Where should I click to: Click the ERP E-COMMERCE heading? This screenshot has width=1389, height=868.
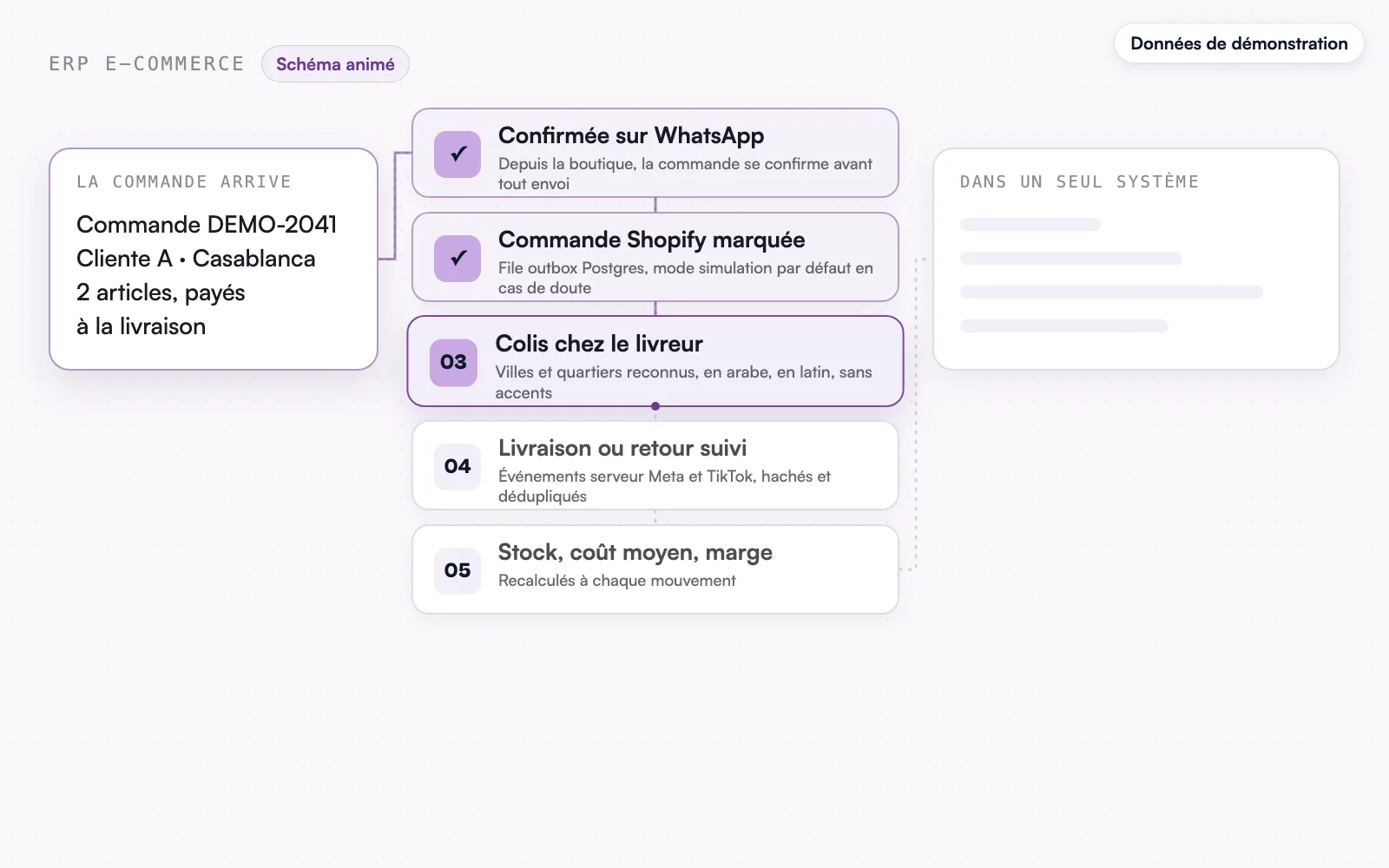click(147, 64)
